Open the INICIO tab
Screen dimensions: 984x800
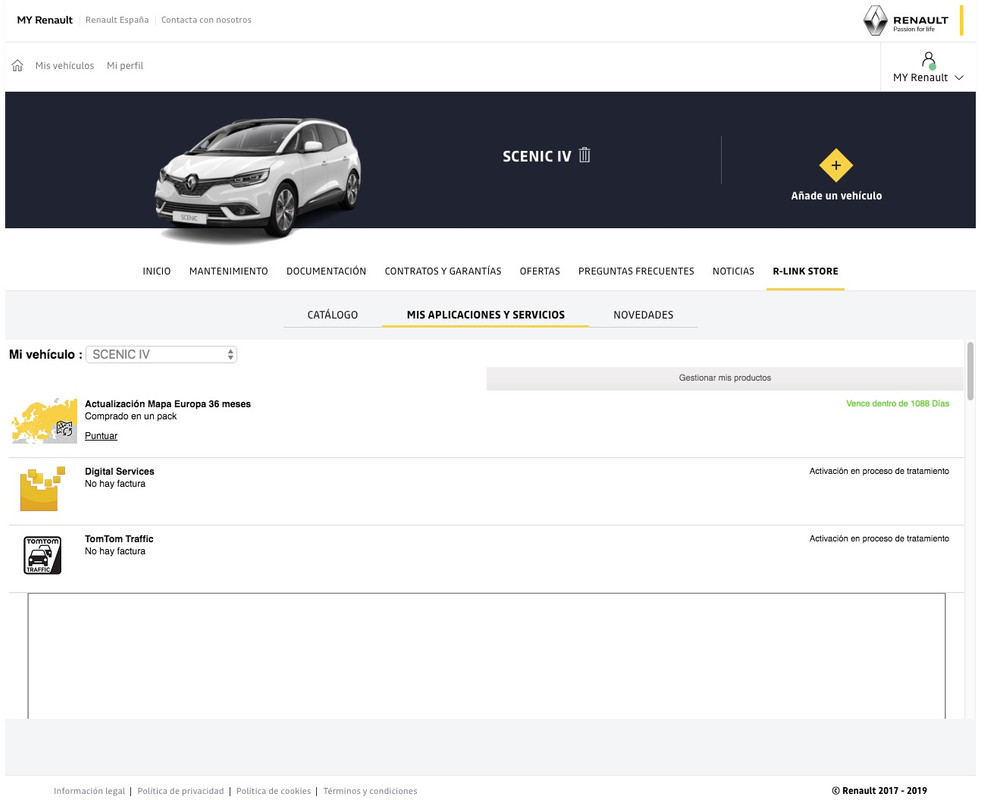pos(156,271)
